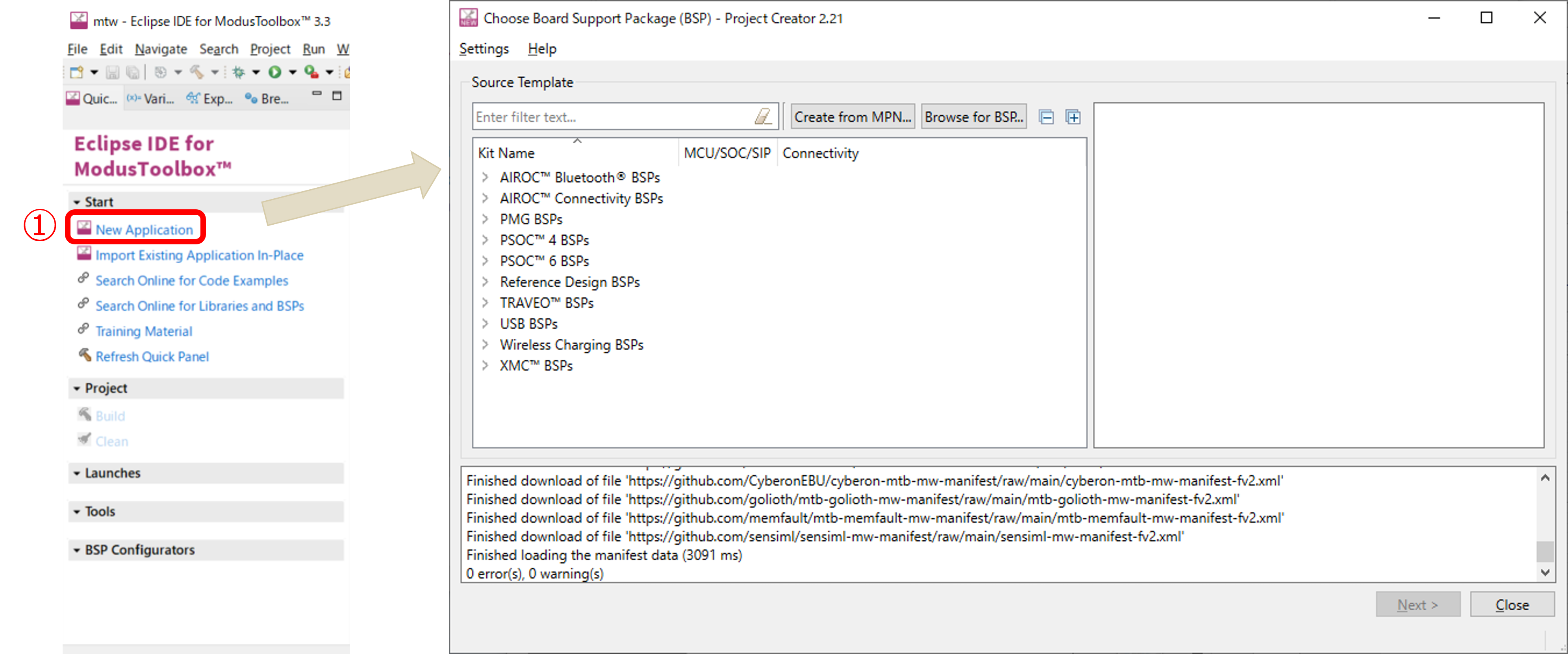
Task: Clear filter text with eraser icon
Action: pyautogui.click(x=763, y=116)
